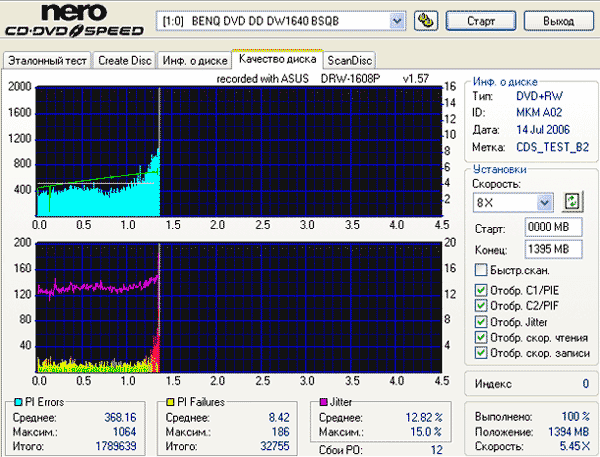Screen dimensions: 600x457
Task: Click the PI Errors maximum value 1064
Action: tap(124, 432)
